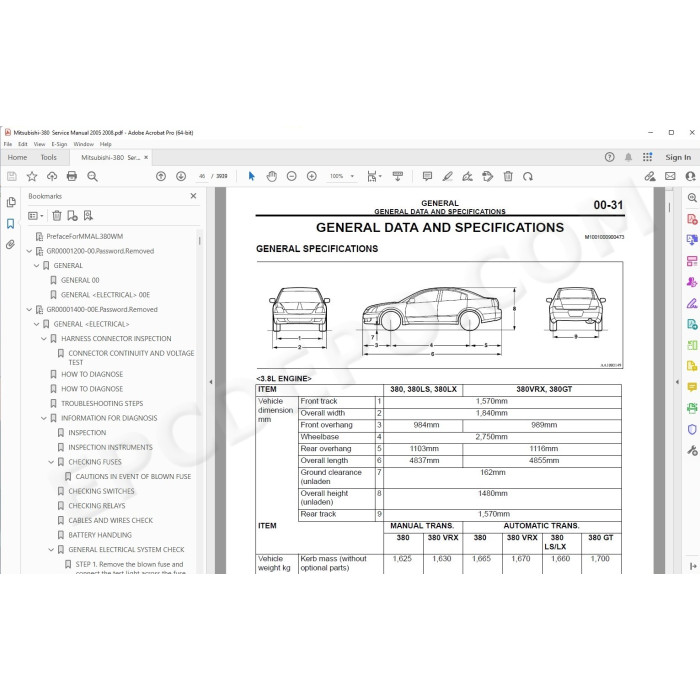The width and height of the screenshot is (700, 700).
Task: Close the Mitsubishi-380 document tab
Action: click(x=146, y=157)
